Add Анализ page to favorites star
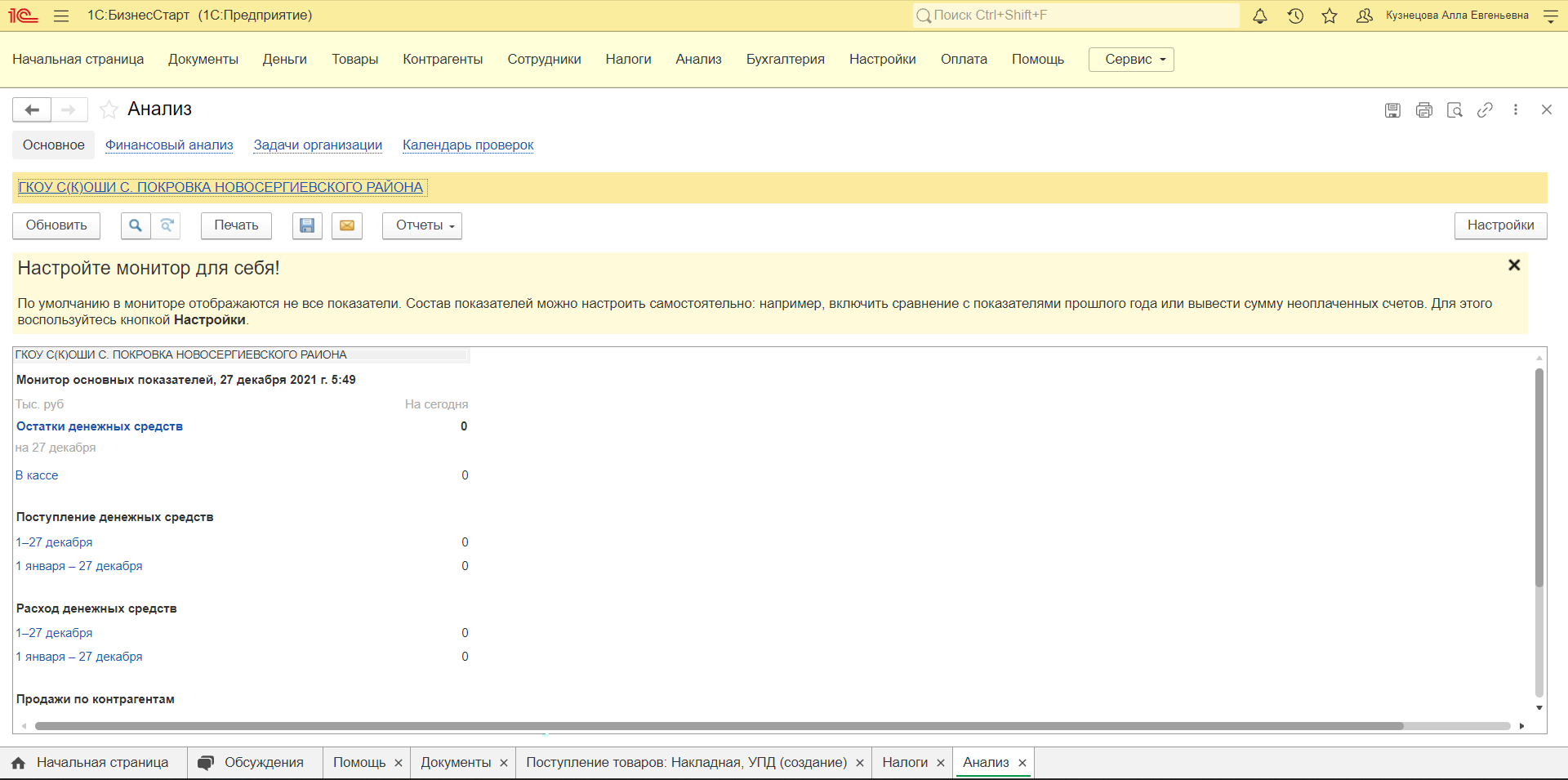The height and width of the screenshot is (780, 1568). (109, 109)
